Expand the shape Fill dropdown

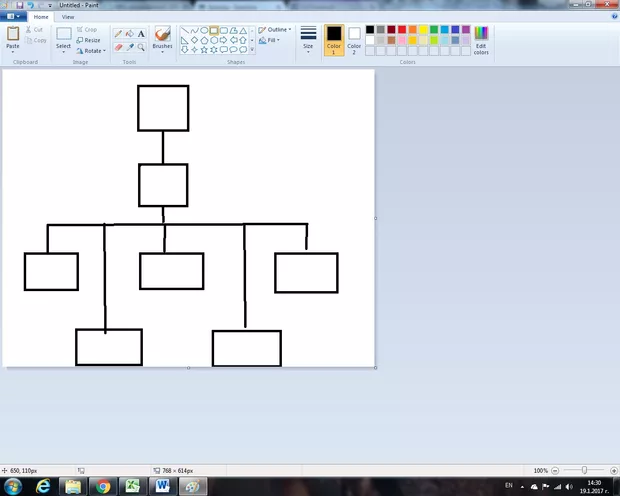[x=271, y=41]
